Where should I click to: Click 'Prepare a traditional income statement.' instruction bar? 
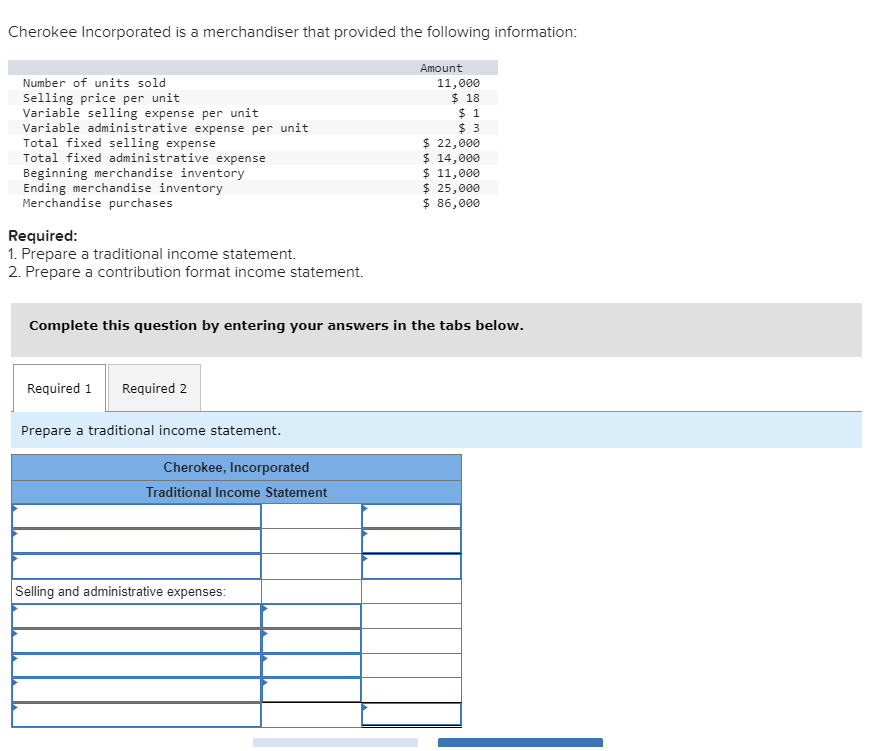point(436,430)
